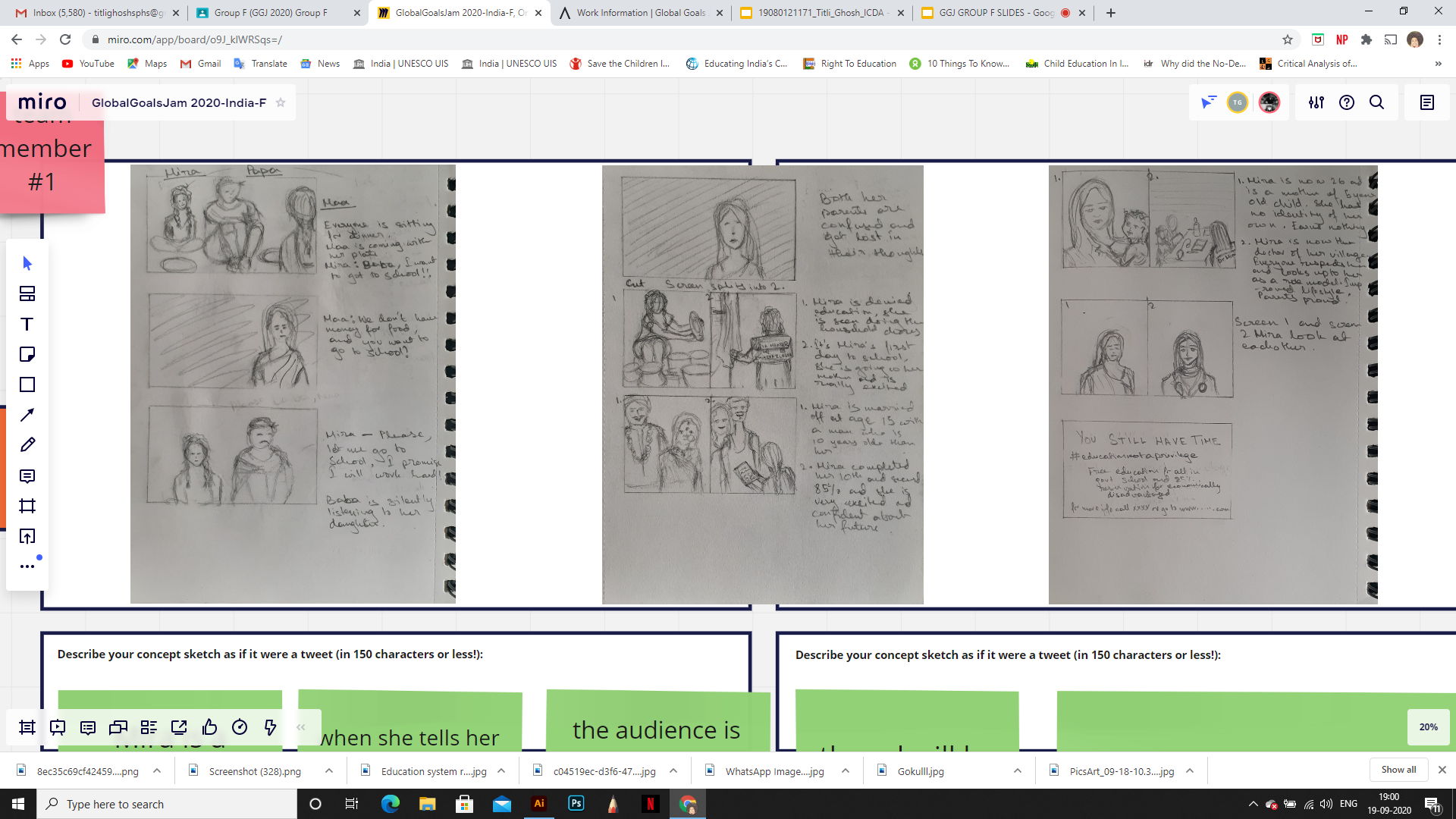Select the Text tool in Miro sidebar
Screen dimensions: 1456x819
click(27, 325)
